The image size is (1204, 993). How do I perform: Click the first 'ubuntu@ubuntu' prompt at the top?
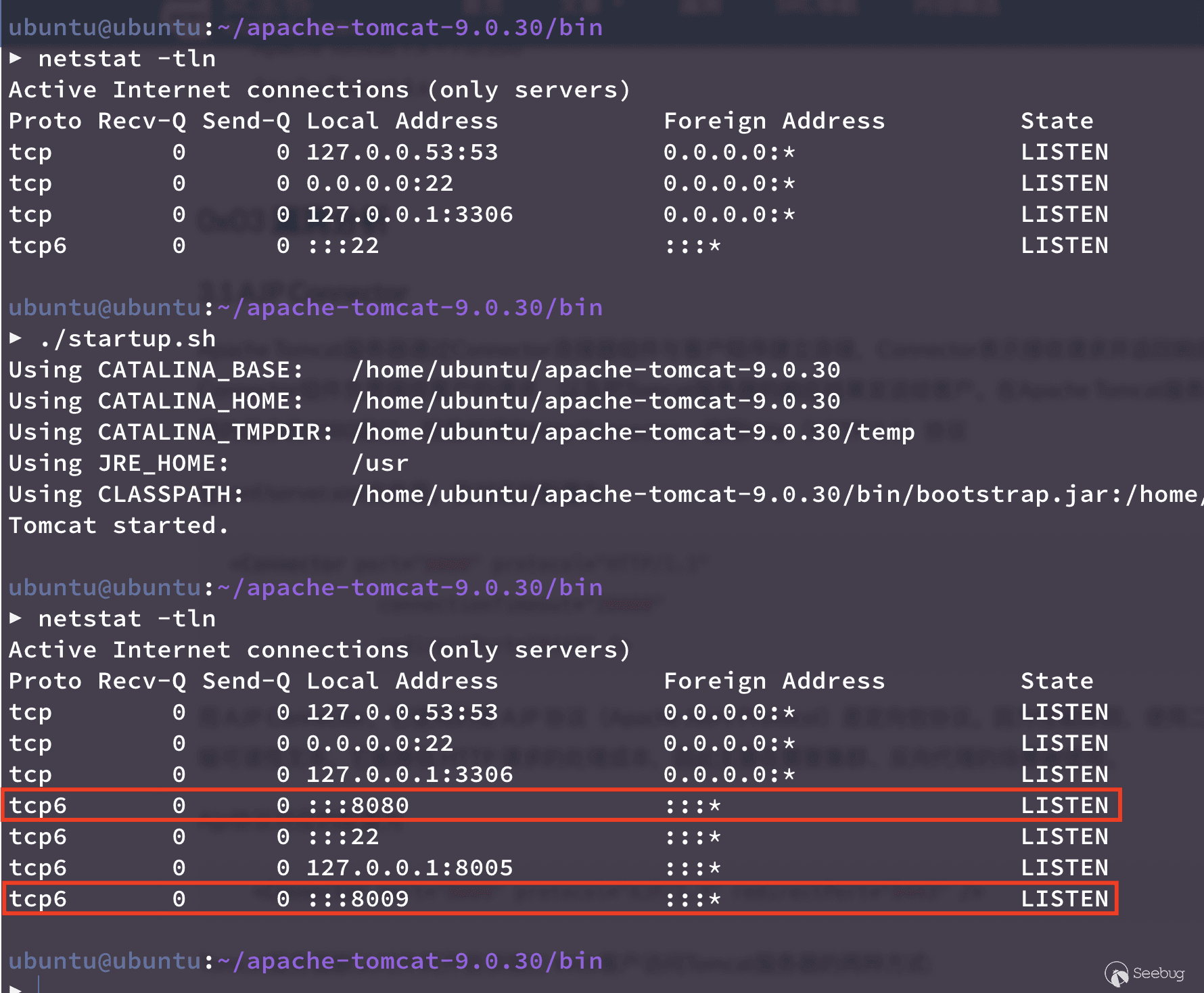[105, 28]
